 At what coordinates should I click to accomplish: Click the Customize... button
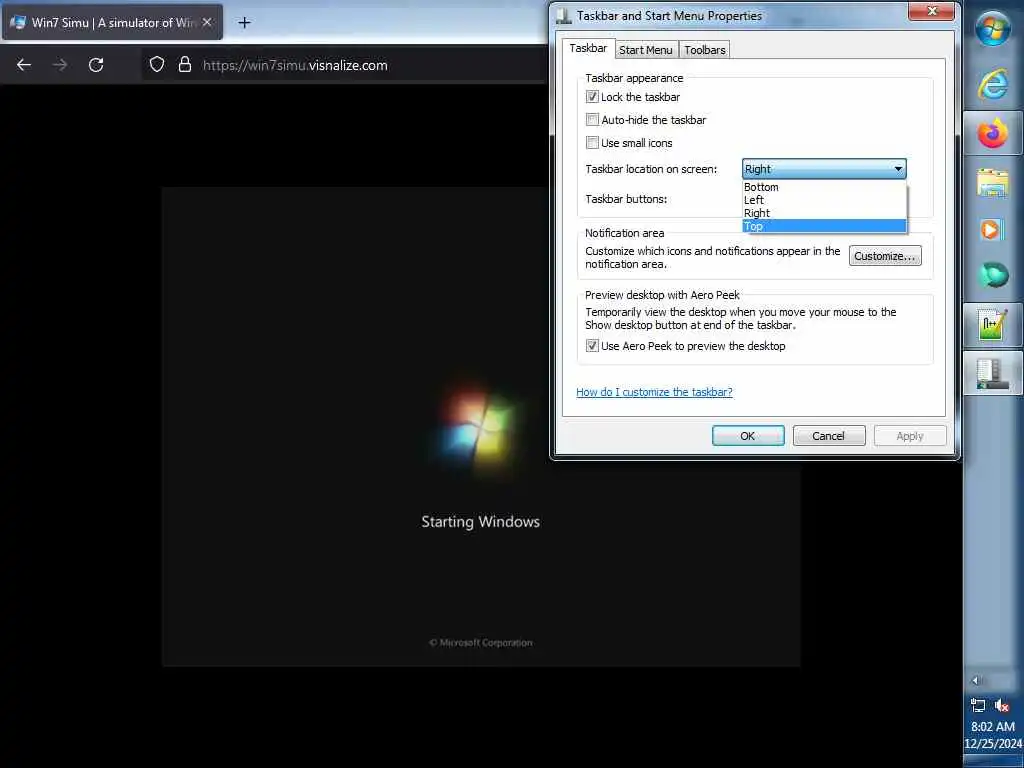885,256
